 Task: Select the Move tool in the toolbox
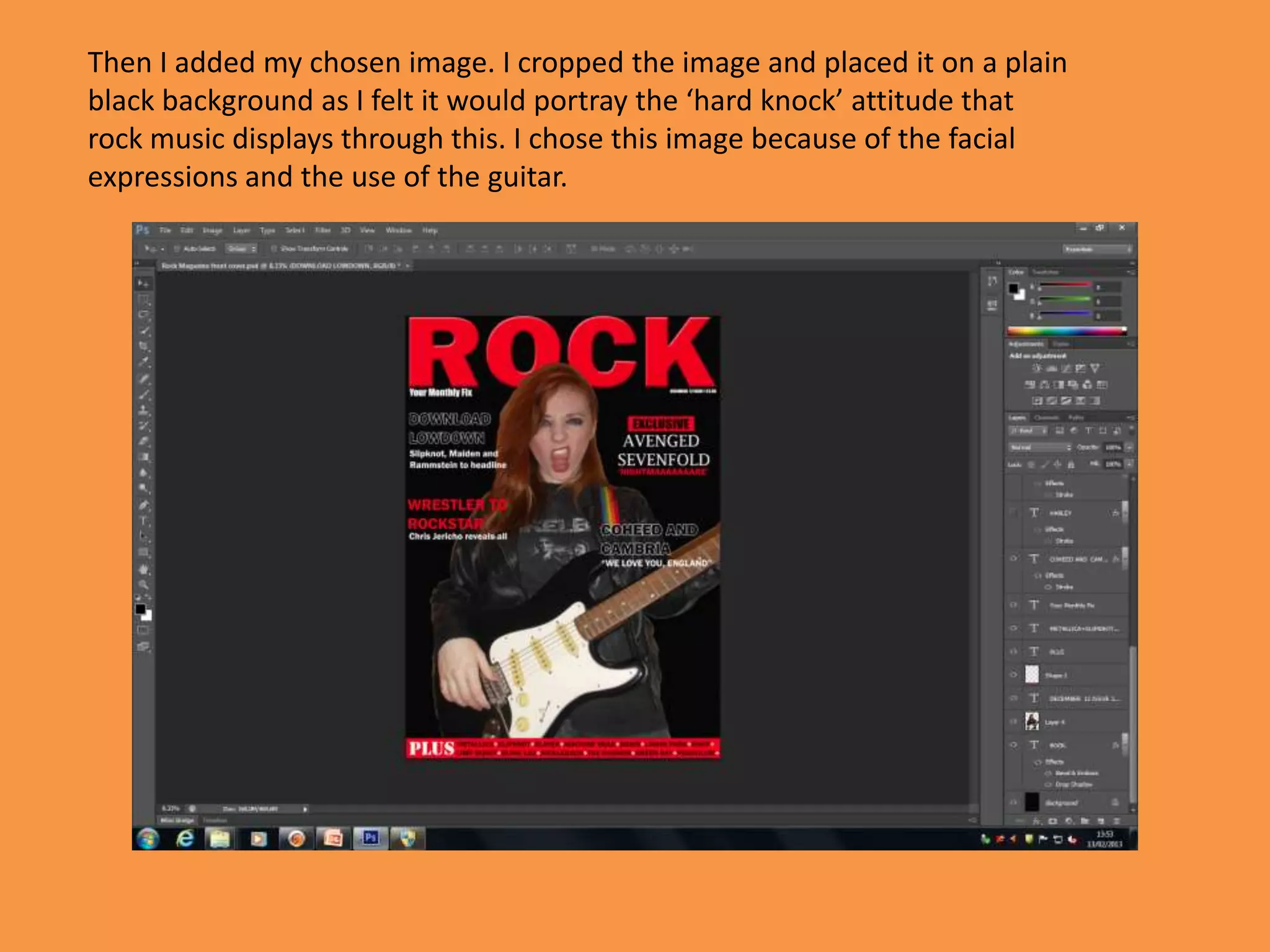click(143, 283)
